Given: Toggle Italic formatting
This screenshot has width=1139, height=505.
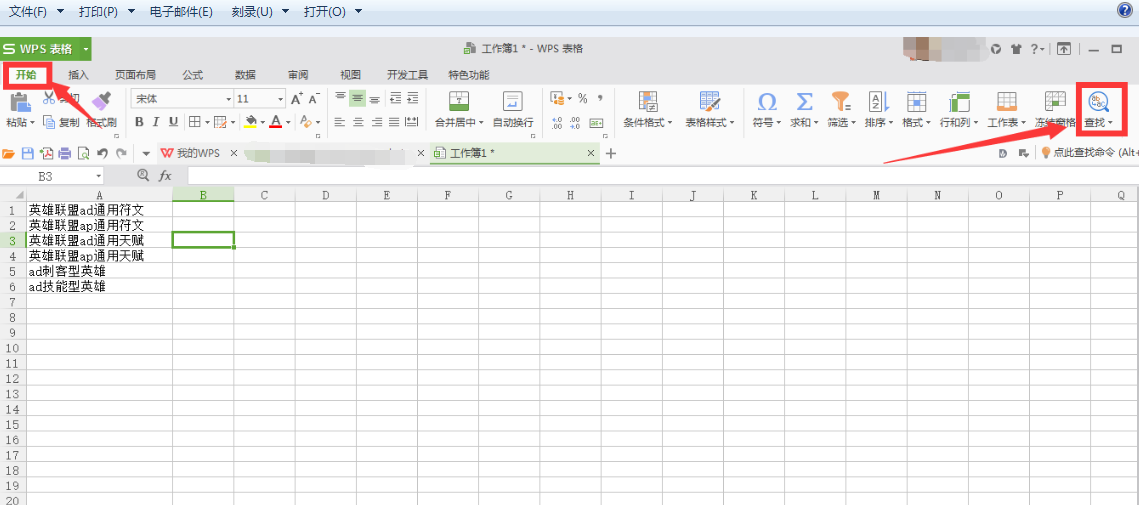Looking at the screenshot, I should 155,121.
